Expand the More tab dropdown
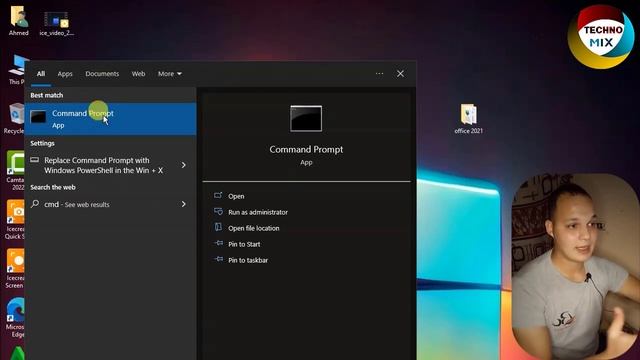Viewport: 640px width, 360px height. click(170, 74)
